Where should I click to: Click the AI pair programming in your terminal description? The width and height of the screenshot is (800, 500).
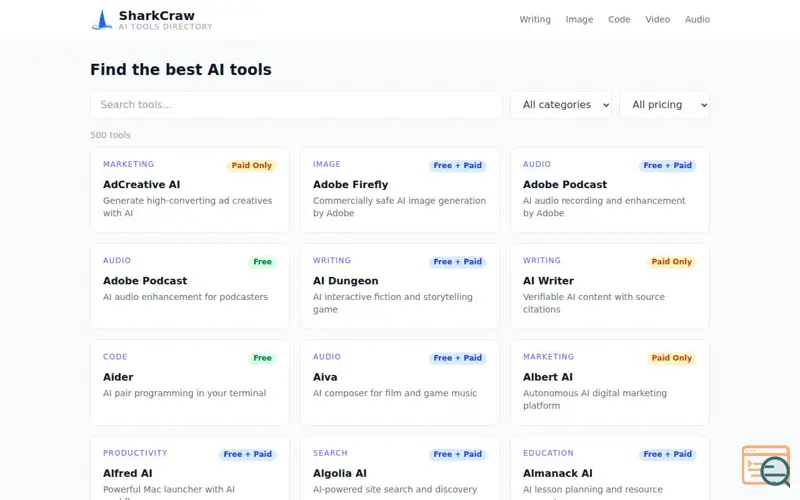185,393
